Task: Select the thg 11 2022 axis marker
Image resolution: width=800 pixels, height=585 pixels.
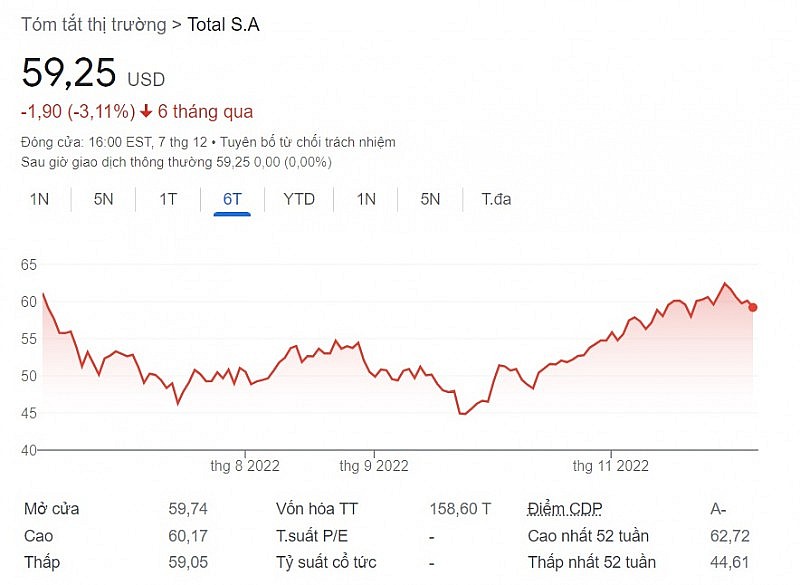Action: [610, 465]
